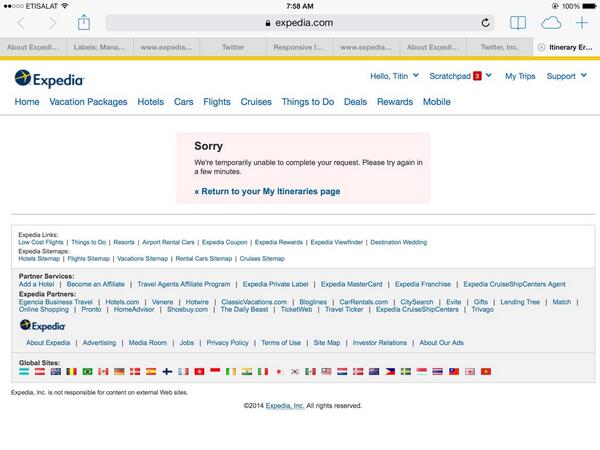
Task: Open the Hotels Sitemap link
Action: click(x=39, y=259)
